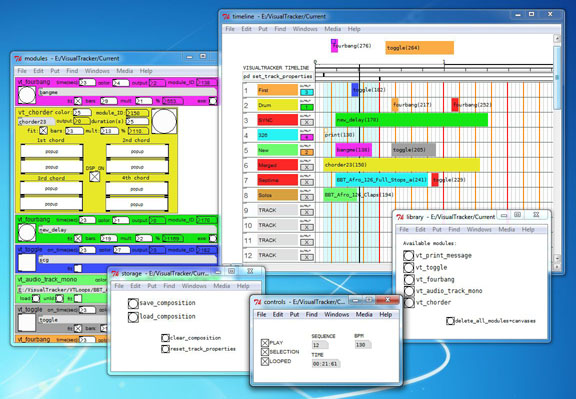Click the vt_print_message bang in library window
The height and width of the screenshot is (399, 576).
pyautogui.click(x=408, y=255)
